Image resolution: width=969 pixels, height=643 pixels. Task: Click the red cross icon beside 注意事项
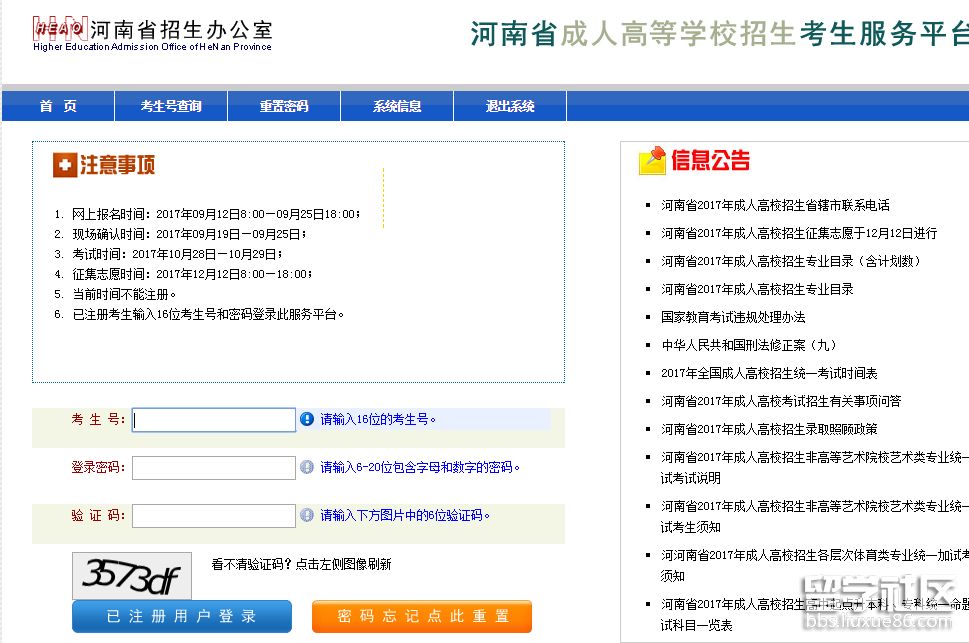tap(64, 165)
